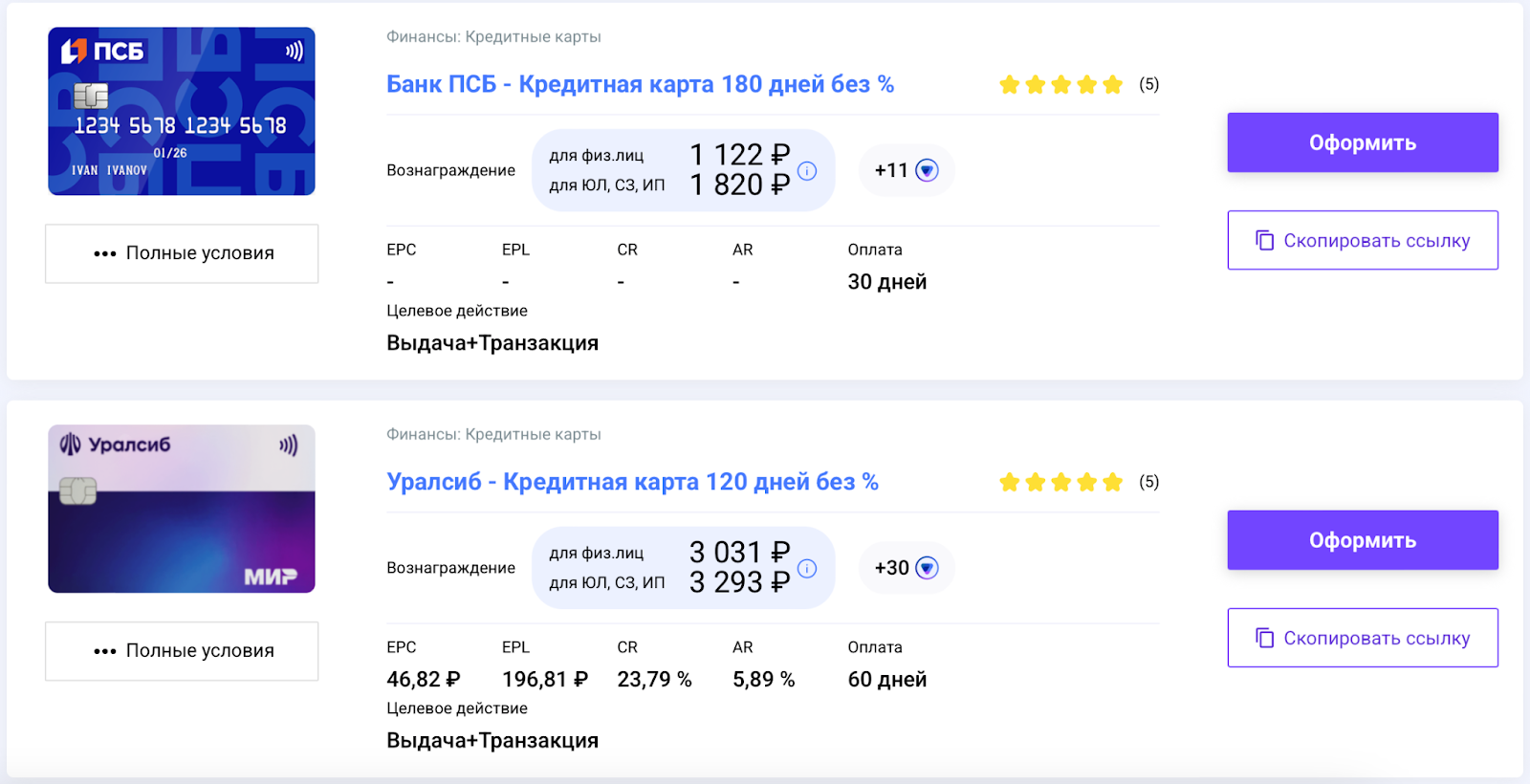
Task: Copy the PSB offer link
Action: 1363,240
